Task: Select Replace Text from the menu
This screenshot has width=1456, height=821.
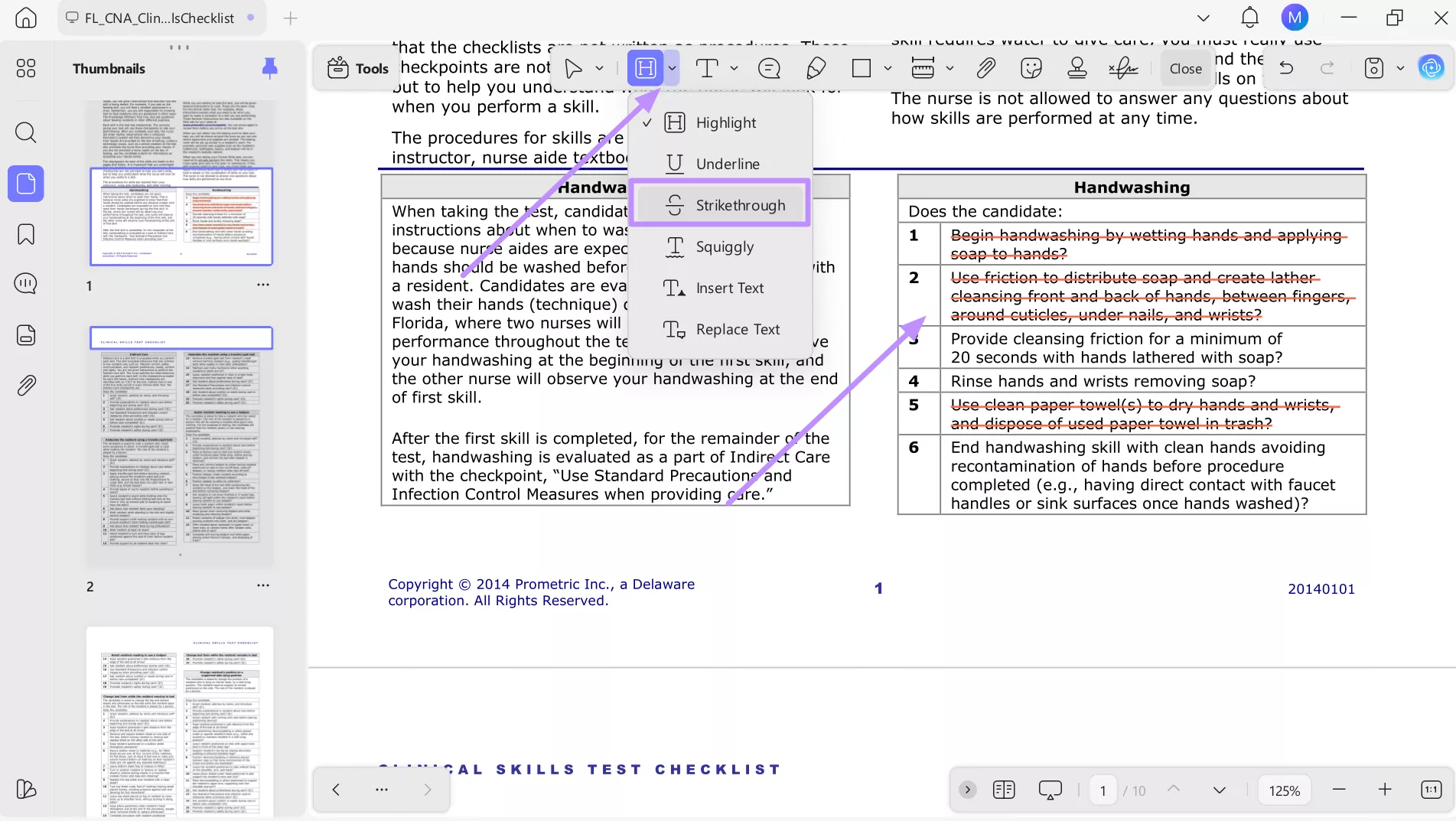Action: pos(719,329)
